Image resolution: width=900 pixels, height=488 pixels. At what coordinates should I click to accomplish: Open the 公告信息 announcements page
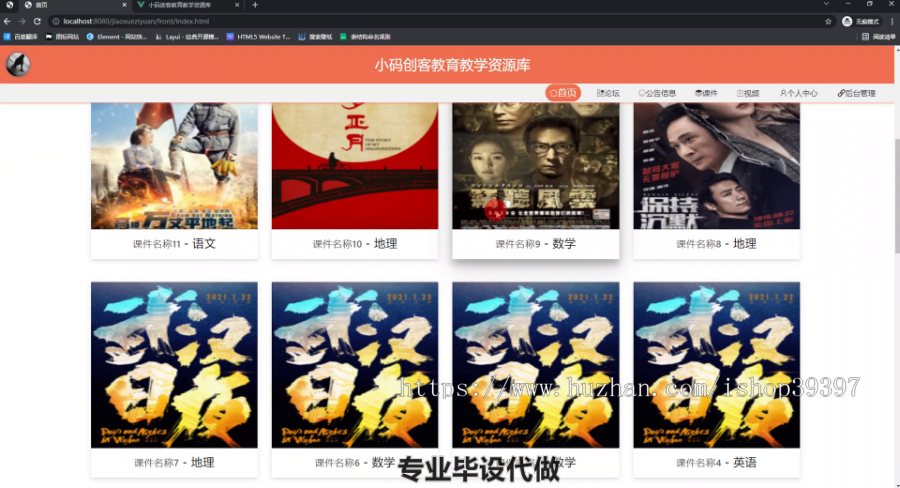pyautogui.click(x=657, y=93)
